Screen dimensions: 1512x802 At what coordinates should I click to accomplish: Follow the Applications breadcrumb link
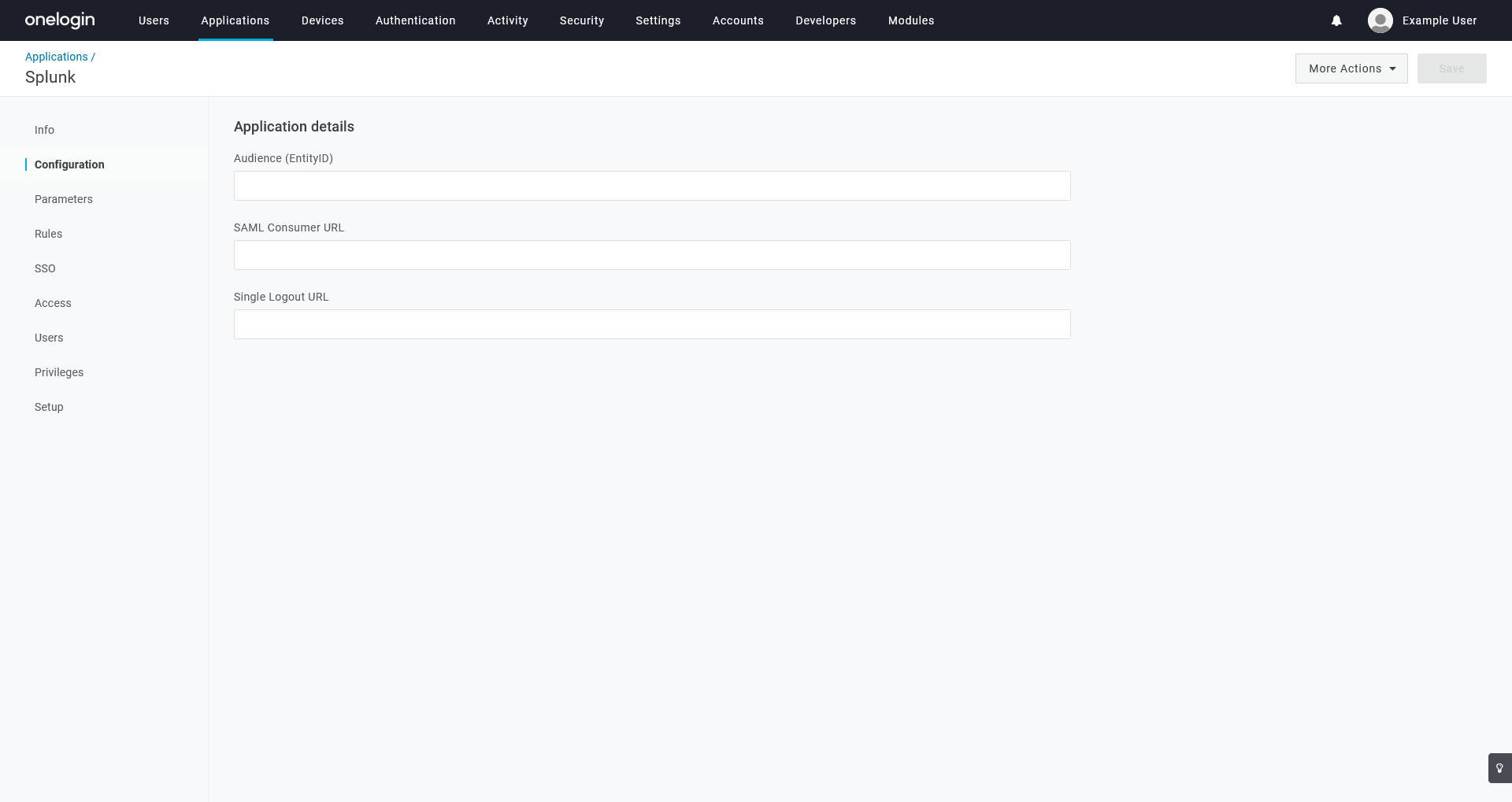click(56, 57)
